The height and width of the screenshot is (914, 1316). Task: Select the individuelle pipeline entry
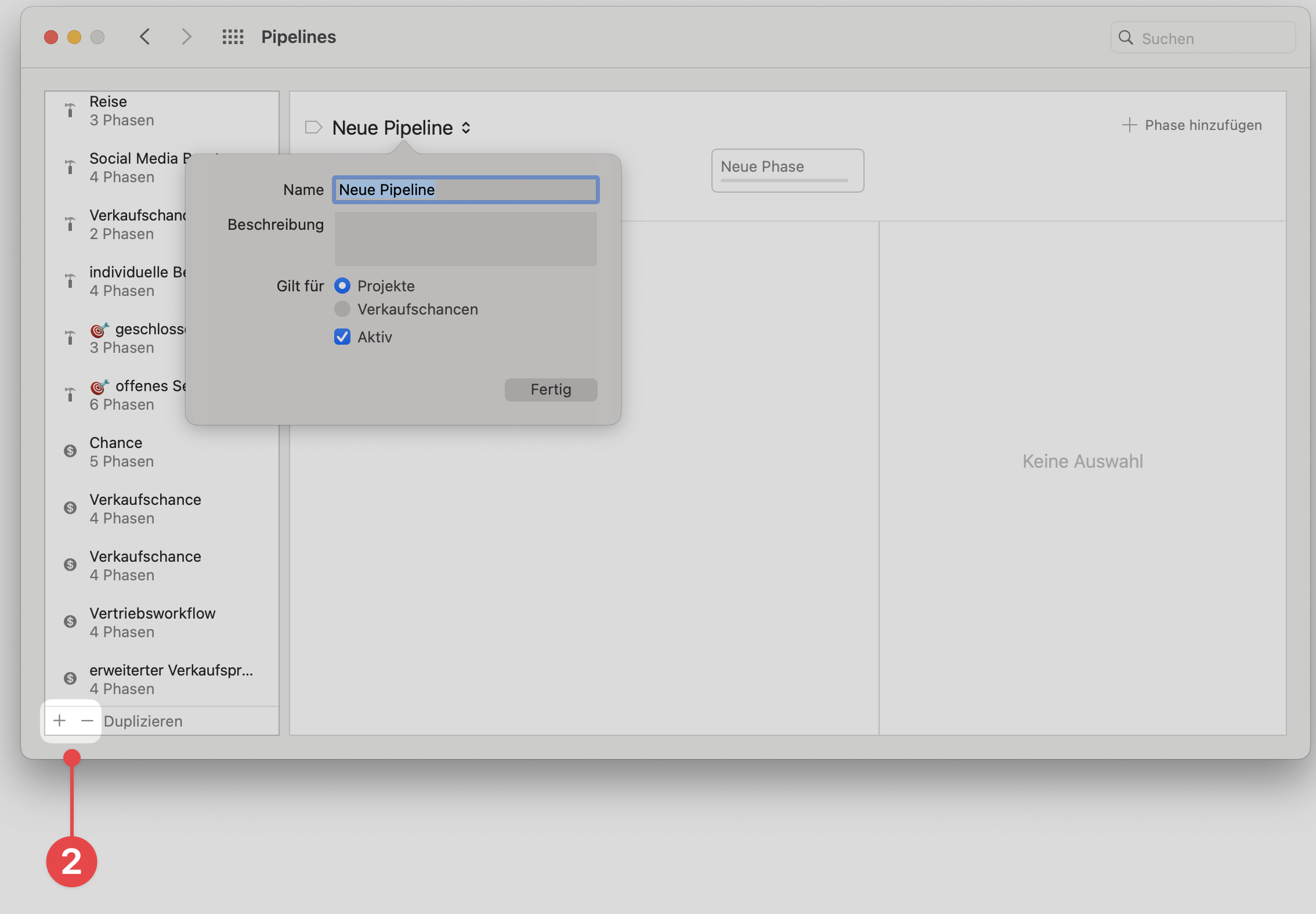tap(116, 281)
